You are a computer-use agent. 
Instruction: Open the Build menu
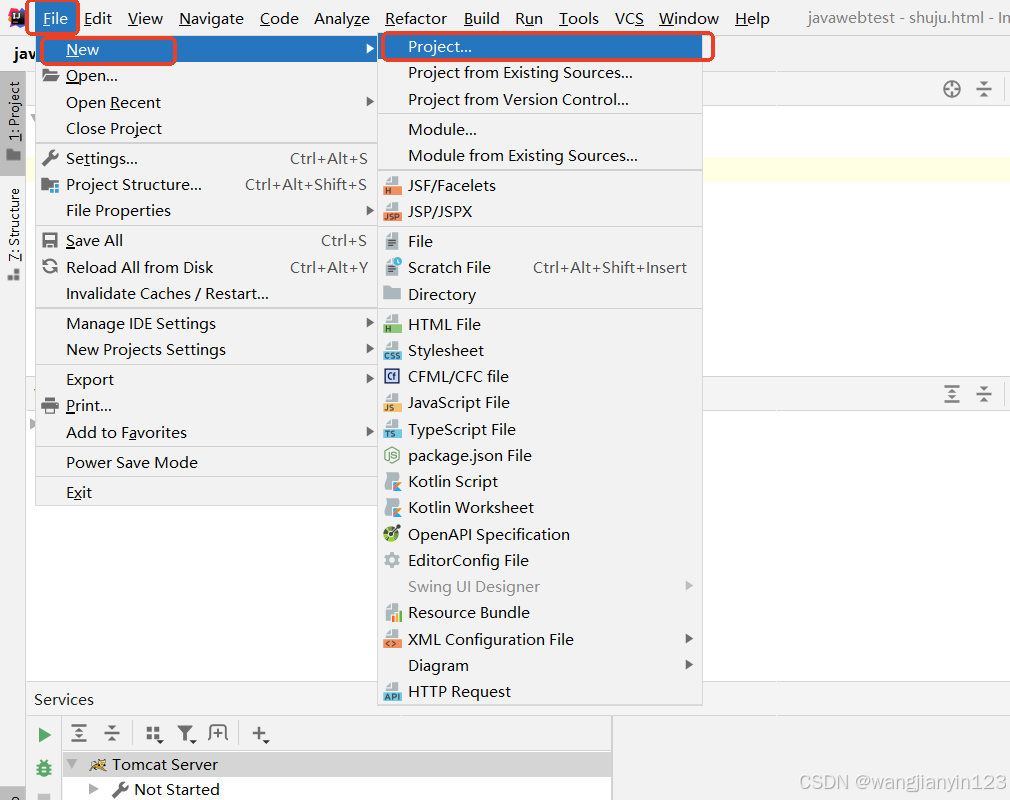(x=481, y=19)
